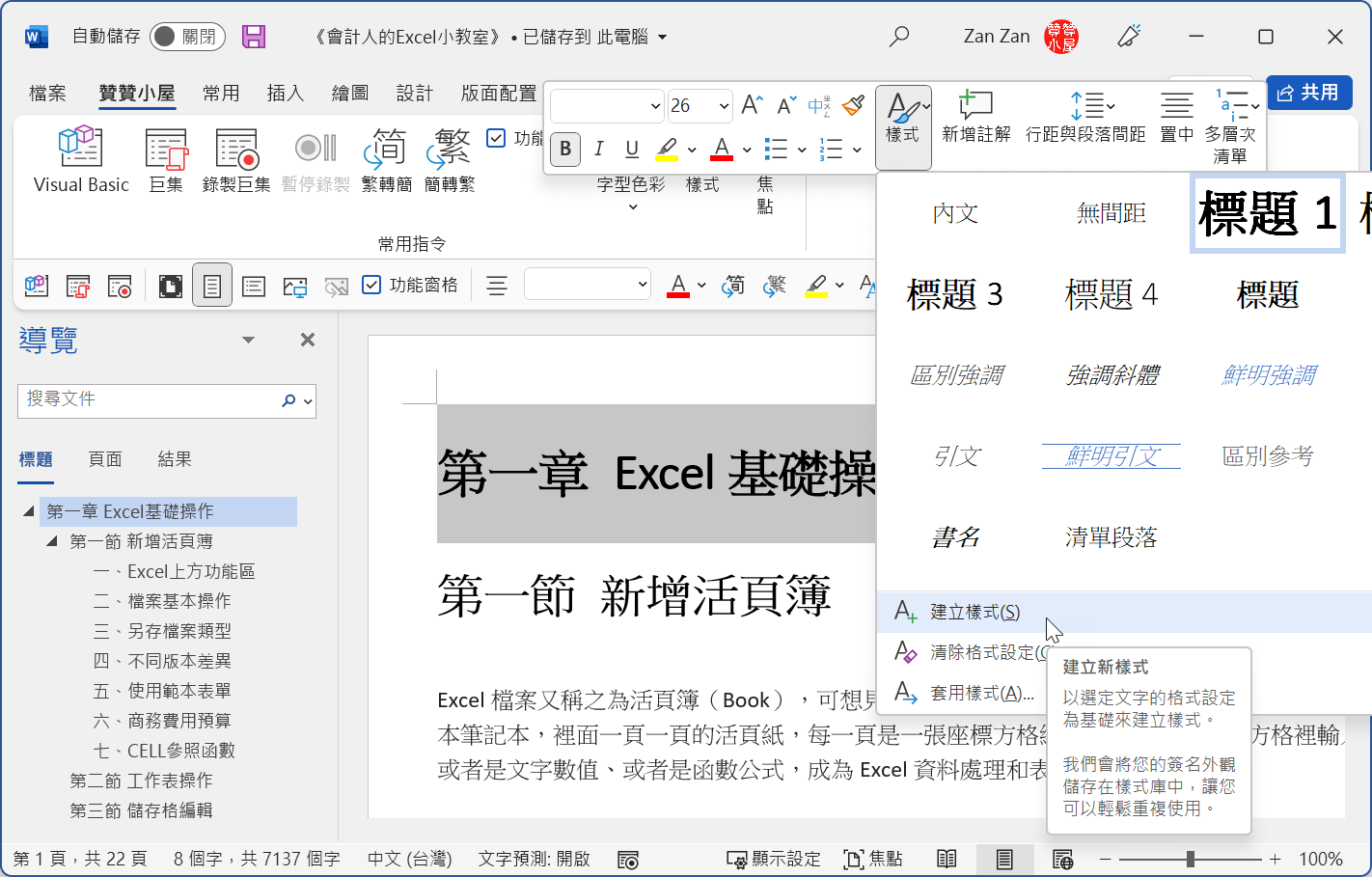Click the Visual Basic icon in quick toolbar
1372x877 pixels.
click(37, 286)
